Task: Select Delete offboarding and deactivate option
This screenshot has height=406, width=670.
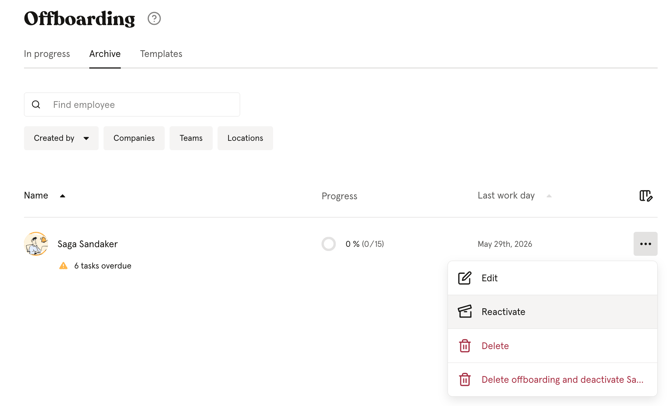Action: pyautogui.click(x=552, y=380)
